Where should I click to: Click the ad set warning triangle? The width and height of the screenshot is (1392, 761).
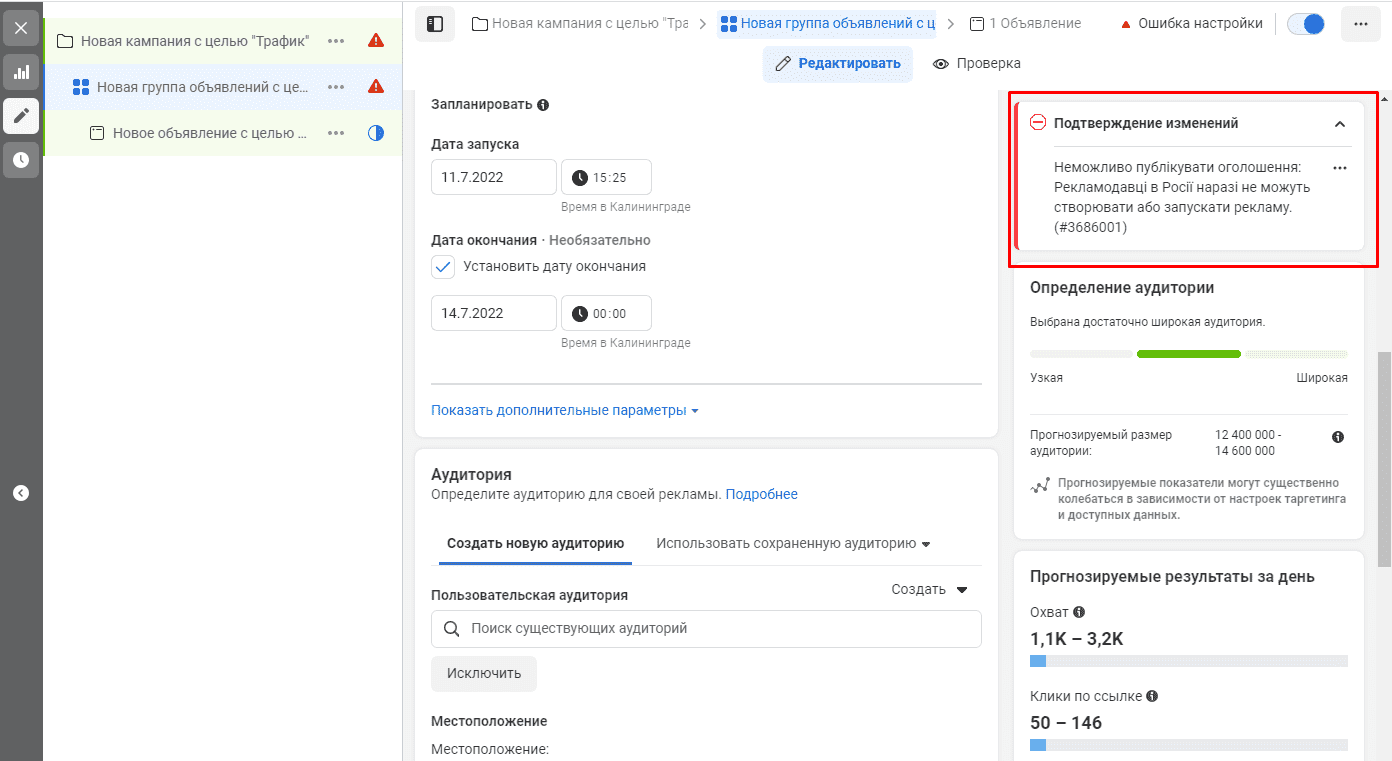[x=376, y=87]
